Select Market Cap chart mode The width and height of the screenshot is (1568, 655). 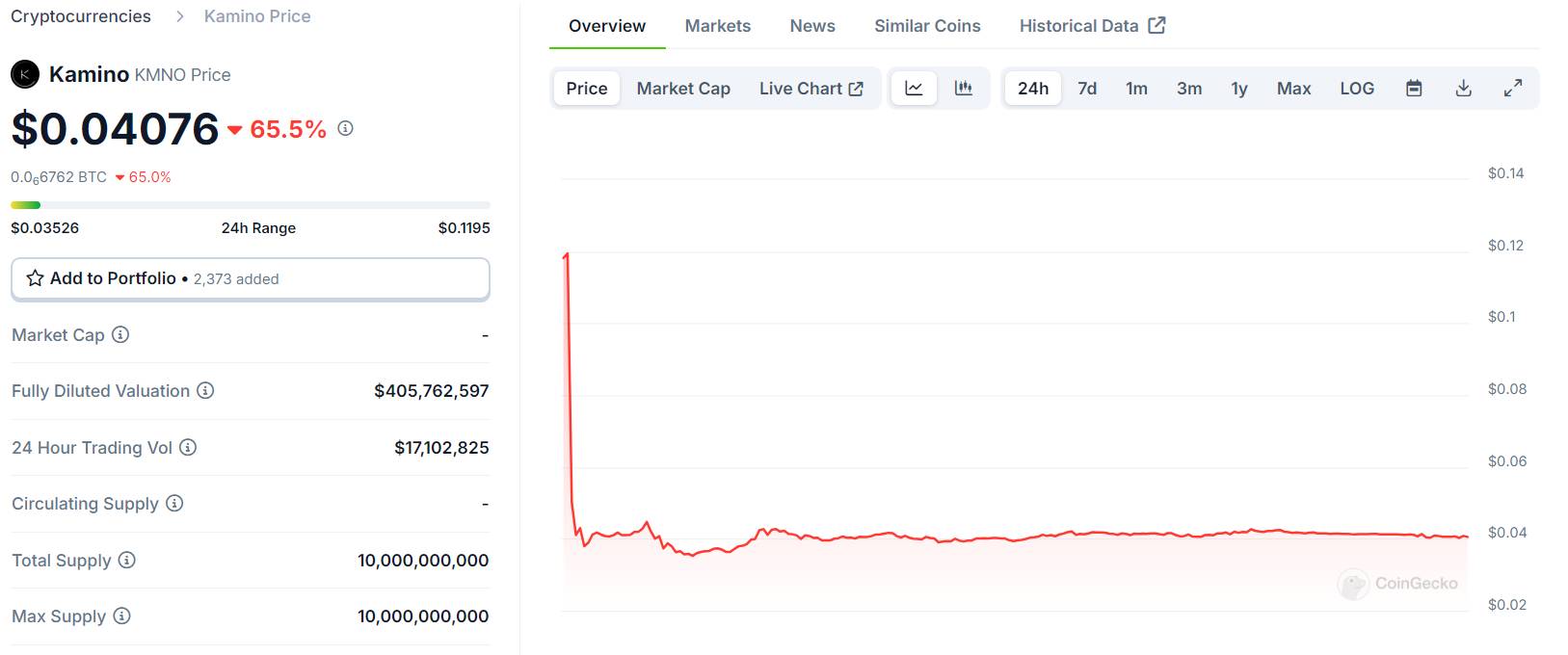pos(683,89)
